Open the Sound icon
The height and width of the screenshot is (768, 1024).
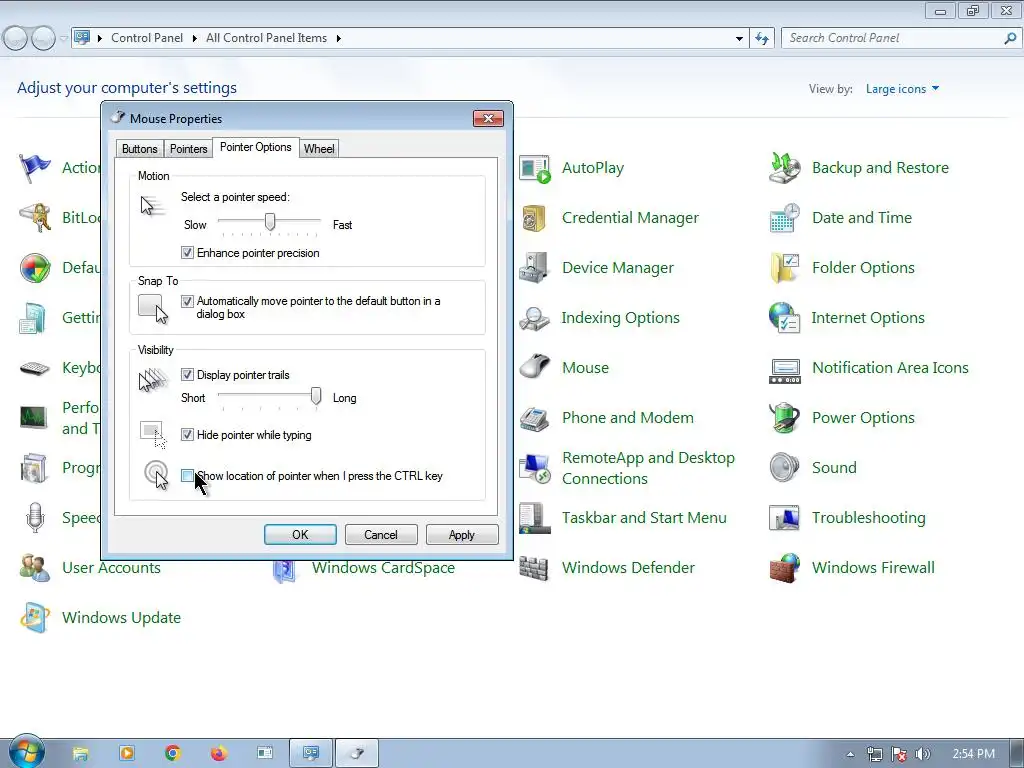tap(784, 468)
